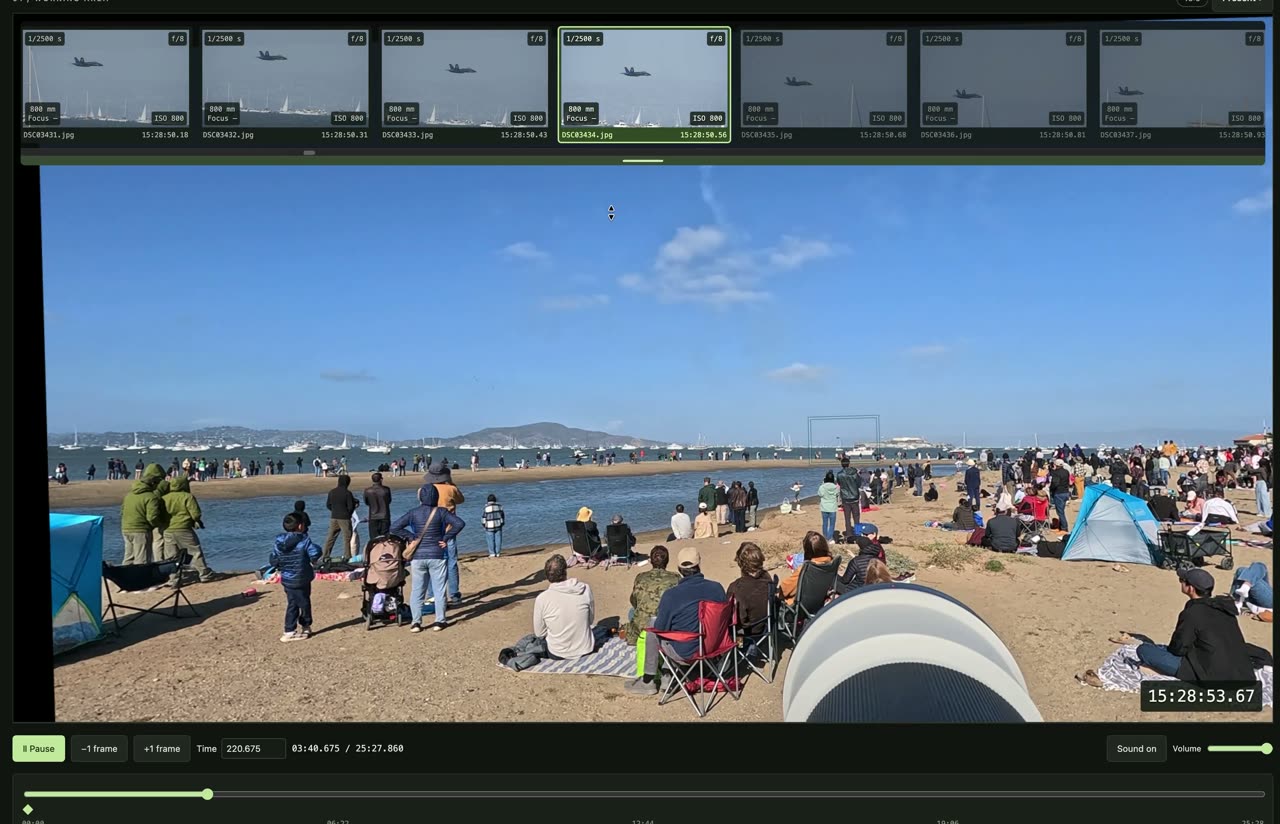The image size is (1280, 824).
Task: Click the 06:22 tick label on the timeline
Action: tap(338, 821)
